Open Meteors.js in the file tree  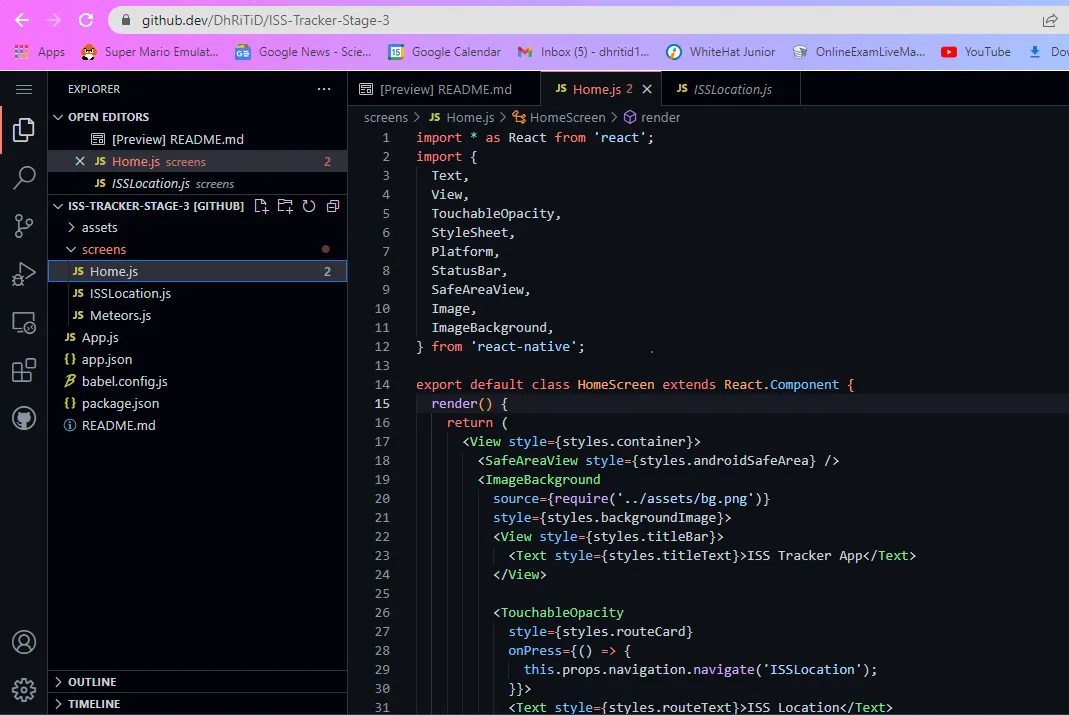[x=120, y=315]
